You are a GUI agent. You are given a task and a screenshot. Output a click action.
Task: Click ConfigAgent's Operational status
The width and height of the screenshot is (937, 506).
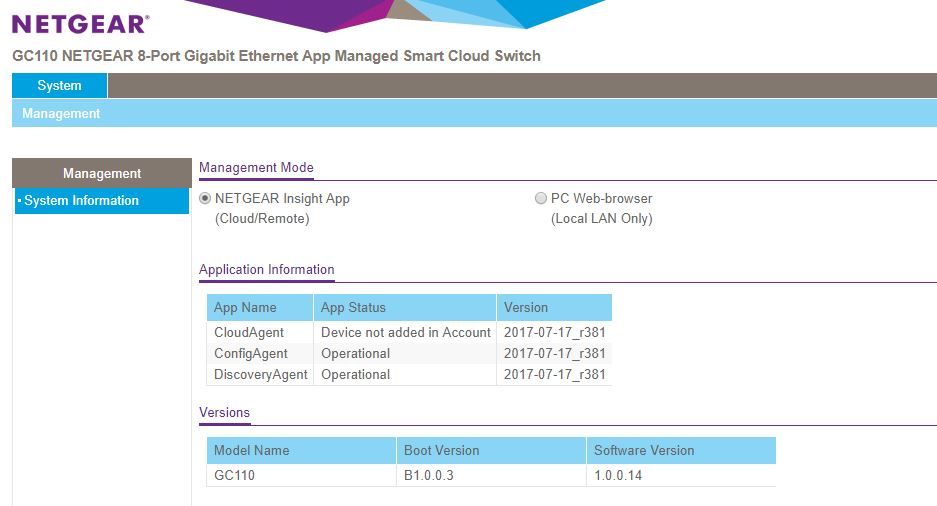[x=356, y=354]
